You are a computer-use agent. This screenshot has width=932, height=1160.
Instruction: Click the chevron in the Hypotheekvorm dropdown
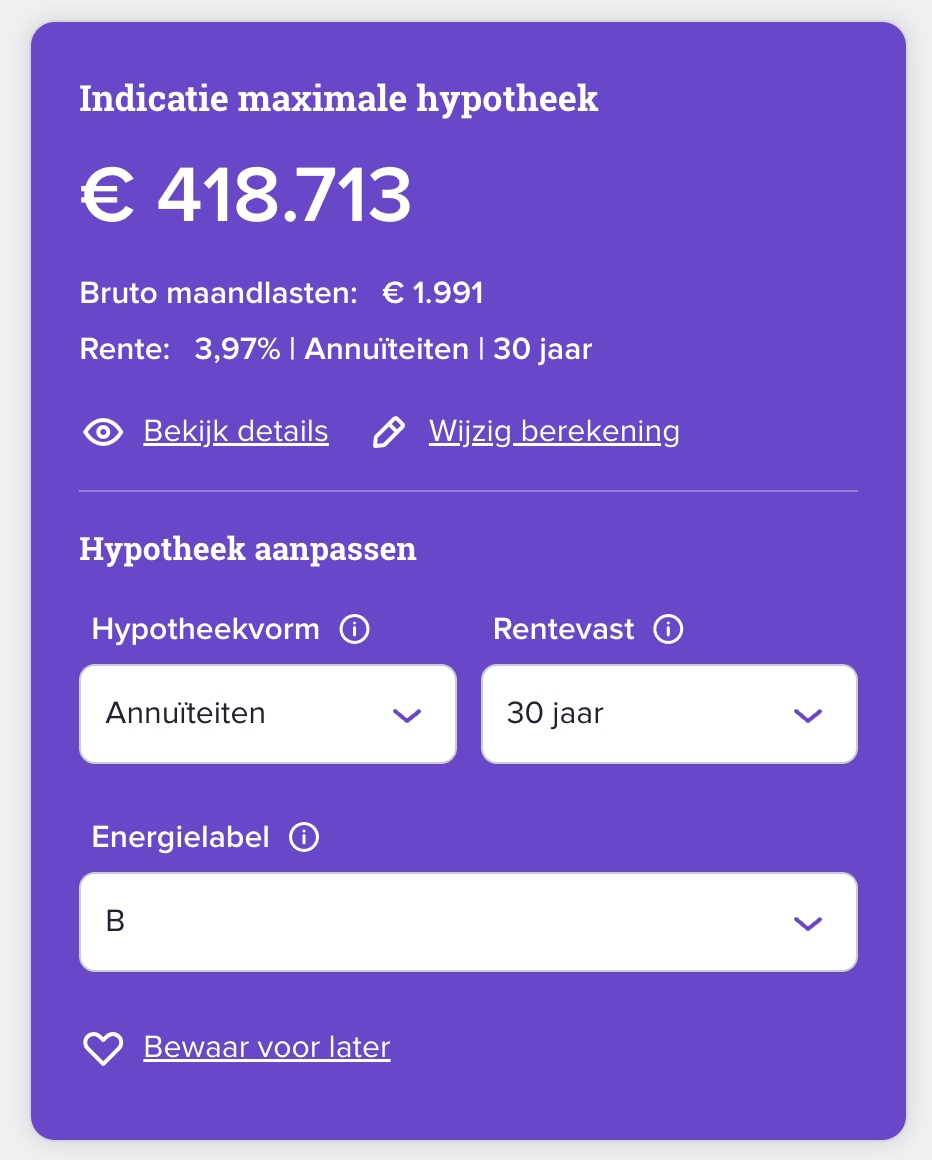point(407,715)
